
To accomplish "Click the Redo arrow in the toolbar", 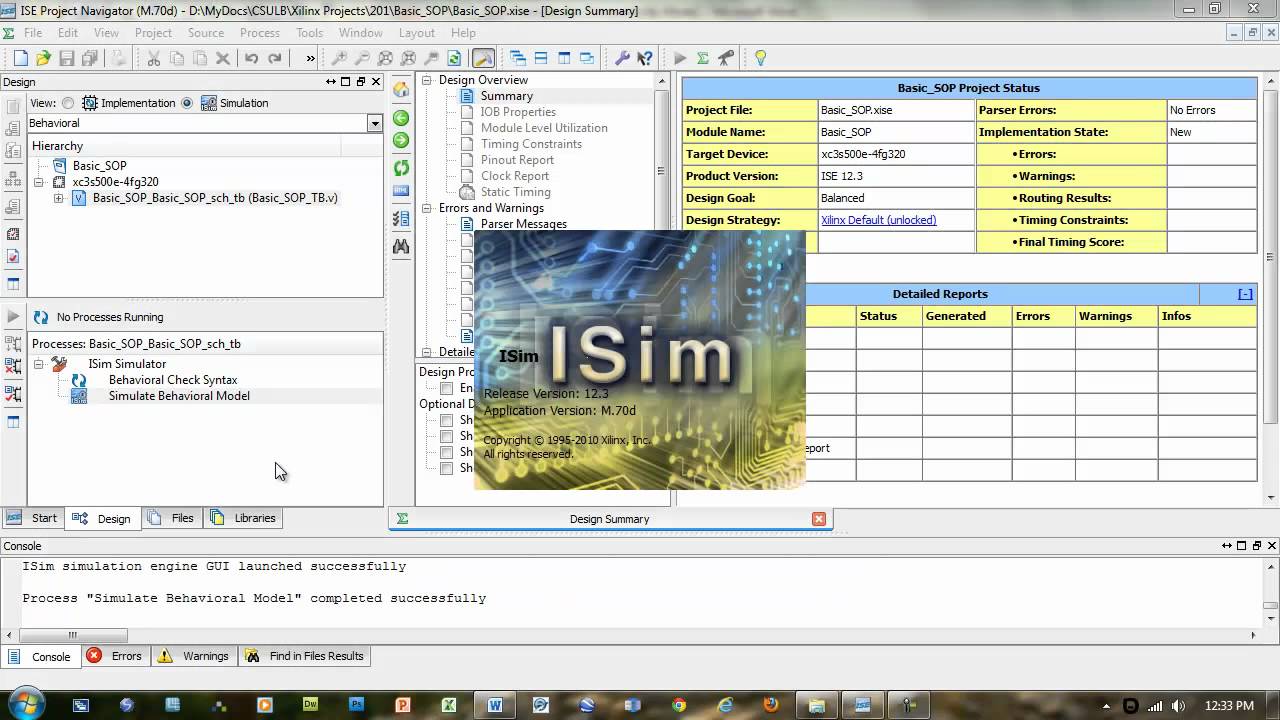I will pos(275,58).
